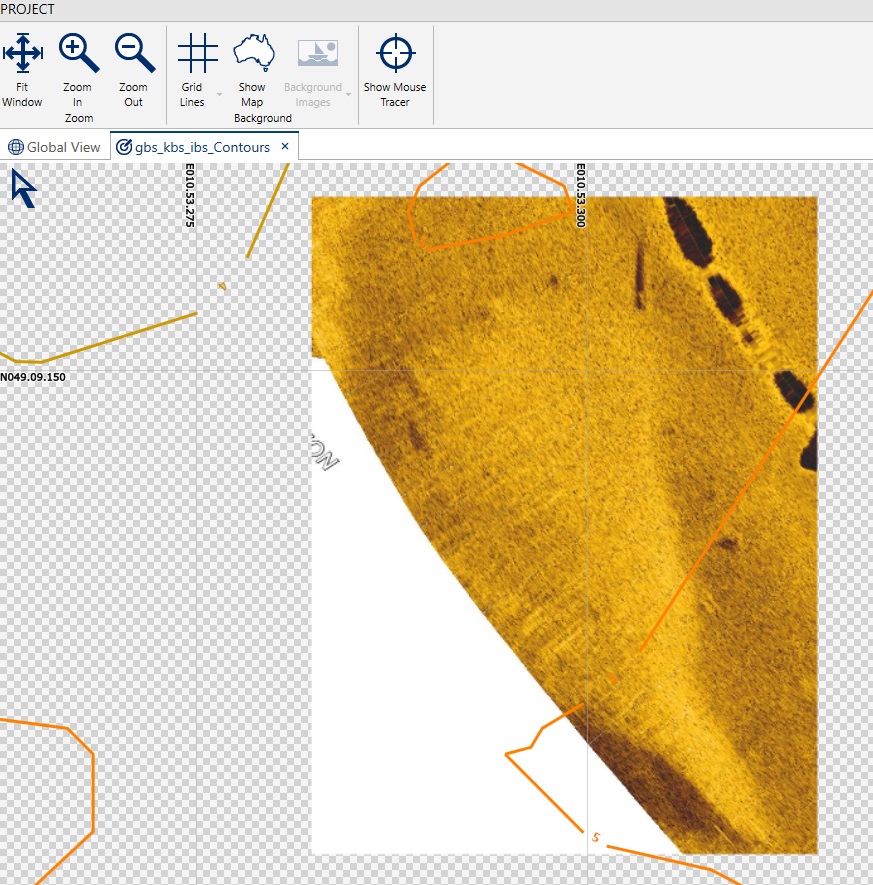Switch to the Global View tab
The width and height of the screenshot is (873, 885).
[63, 147]
